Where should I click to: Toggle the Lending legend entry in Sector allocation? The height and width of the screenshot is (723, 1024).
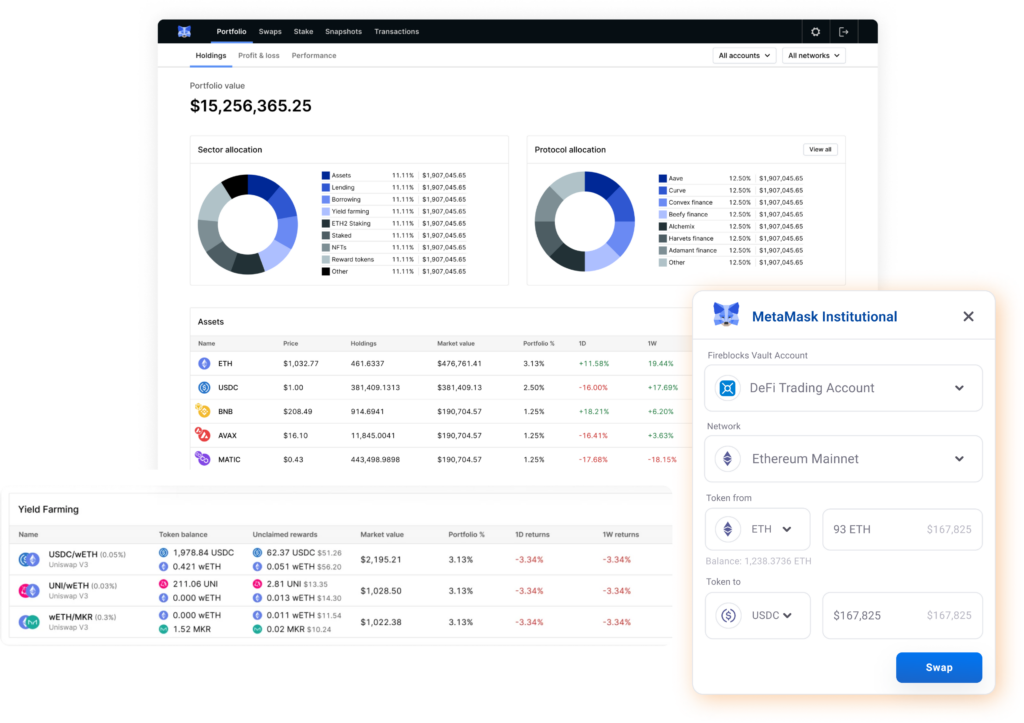tap(345, 186)
